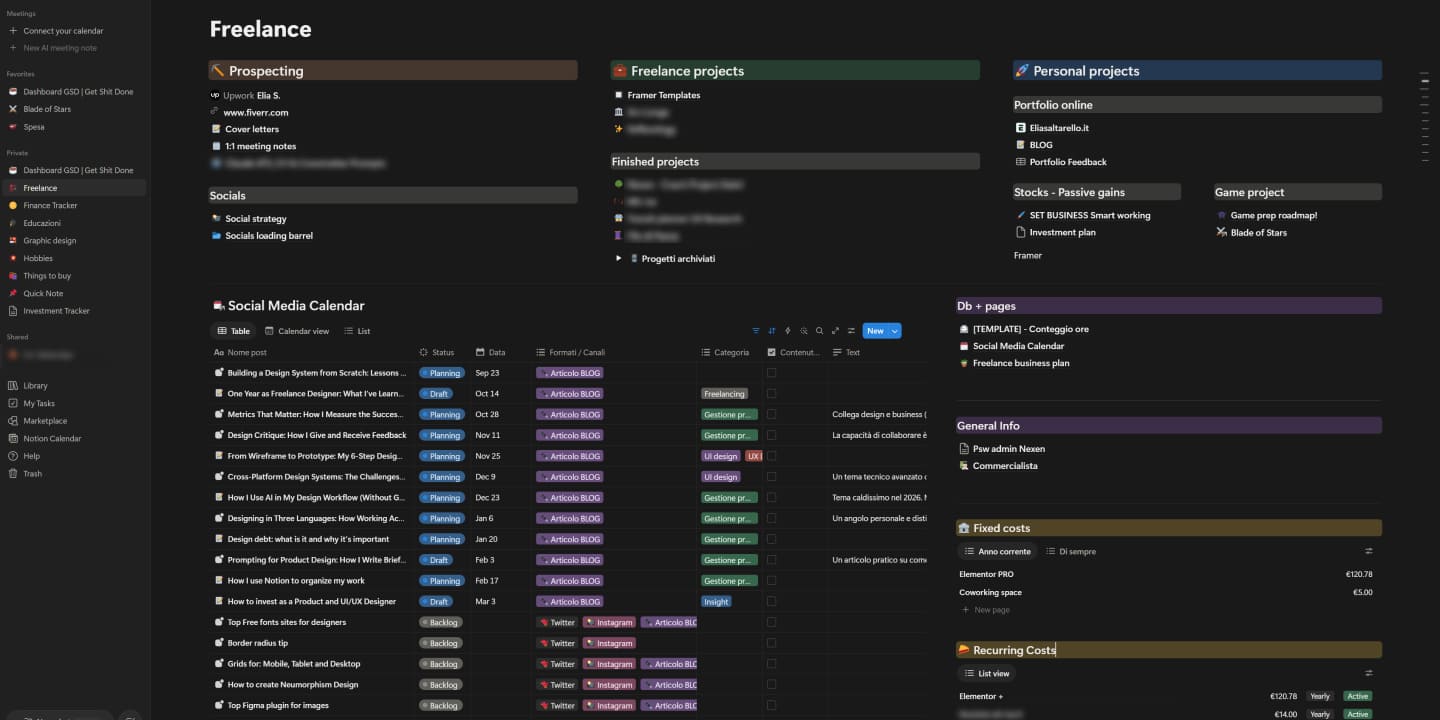The width and height of the screenshot is (1440, 720).
Task: Click the Freelancing category tag
Action: click(x=725, y=394)
